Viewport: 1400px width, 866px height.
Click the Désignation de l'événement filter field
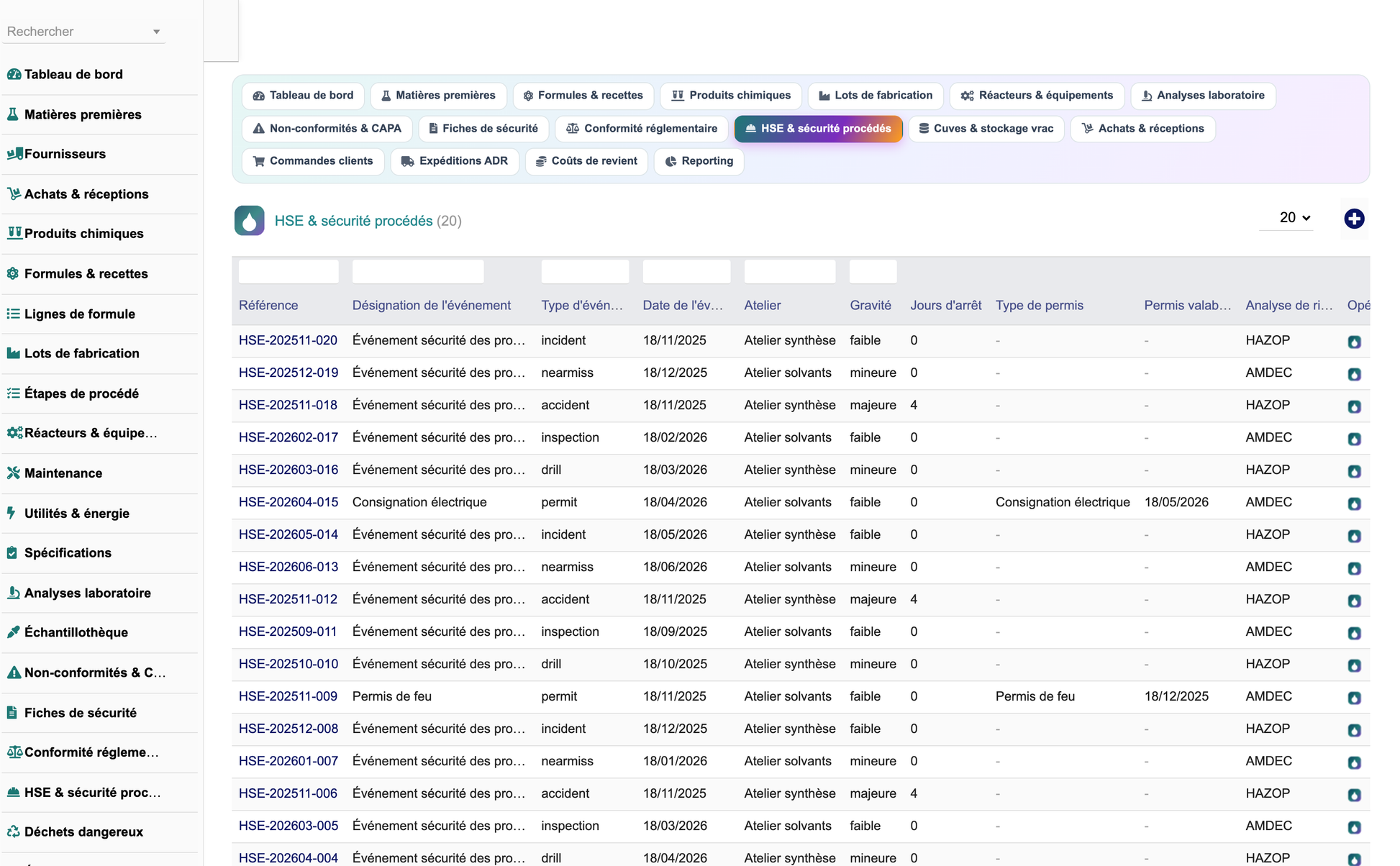(418, 271)
